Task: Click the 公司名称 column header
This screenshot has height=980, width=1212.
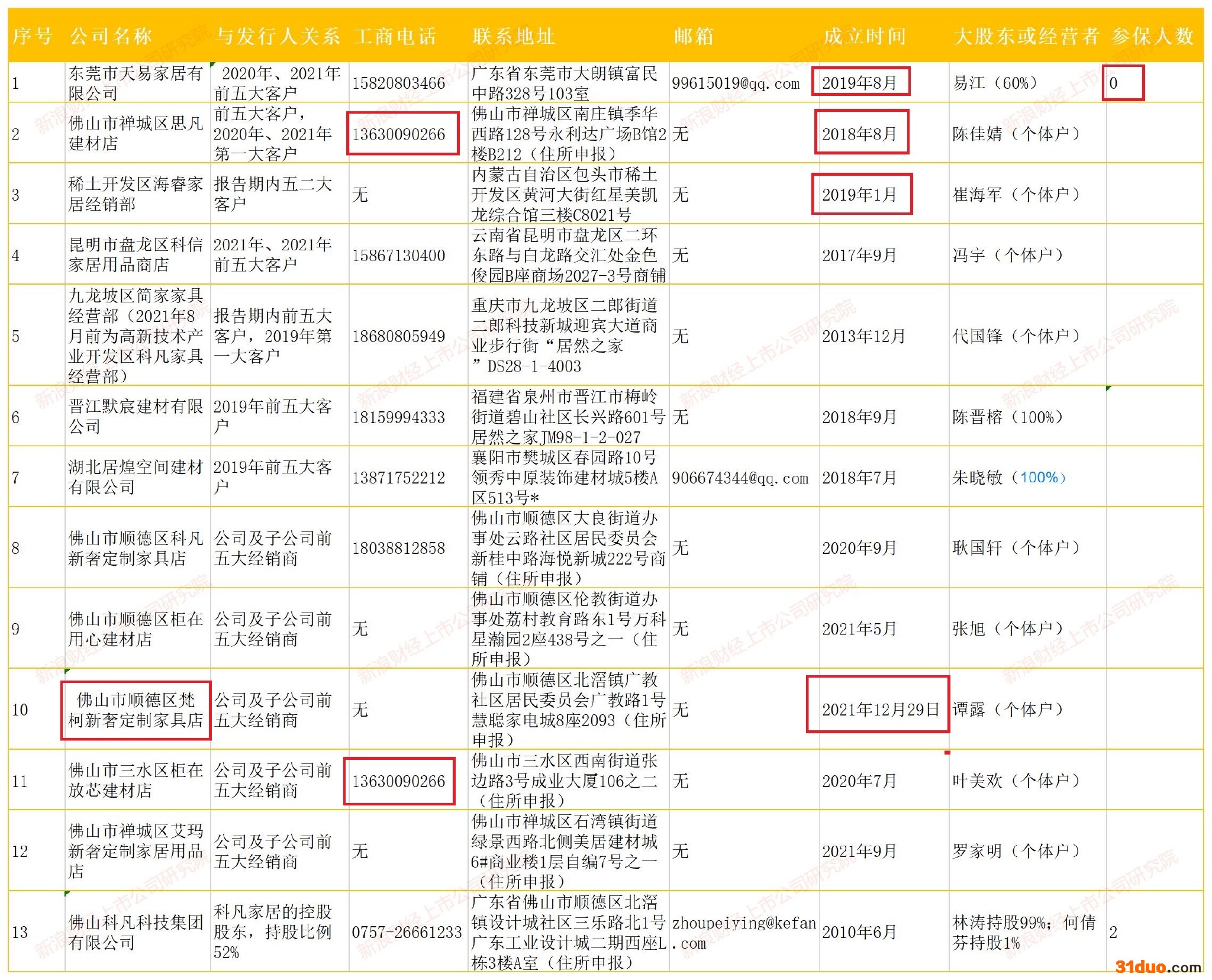Action: point(111,36)
